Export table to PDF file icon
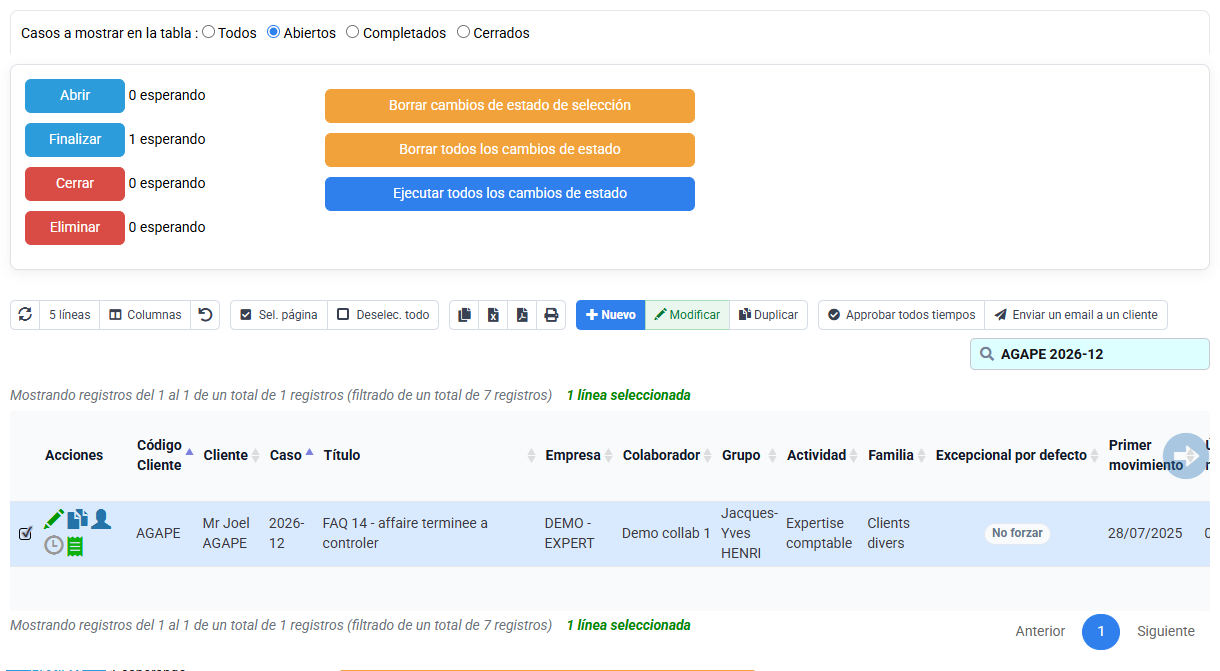The image size is (1220, 671). tap(522, 315)
